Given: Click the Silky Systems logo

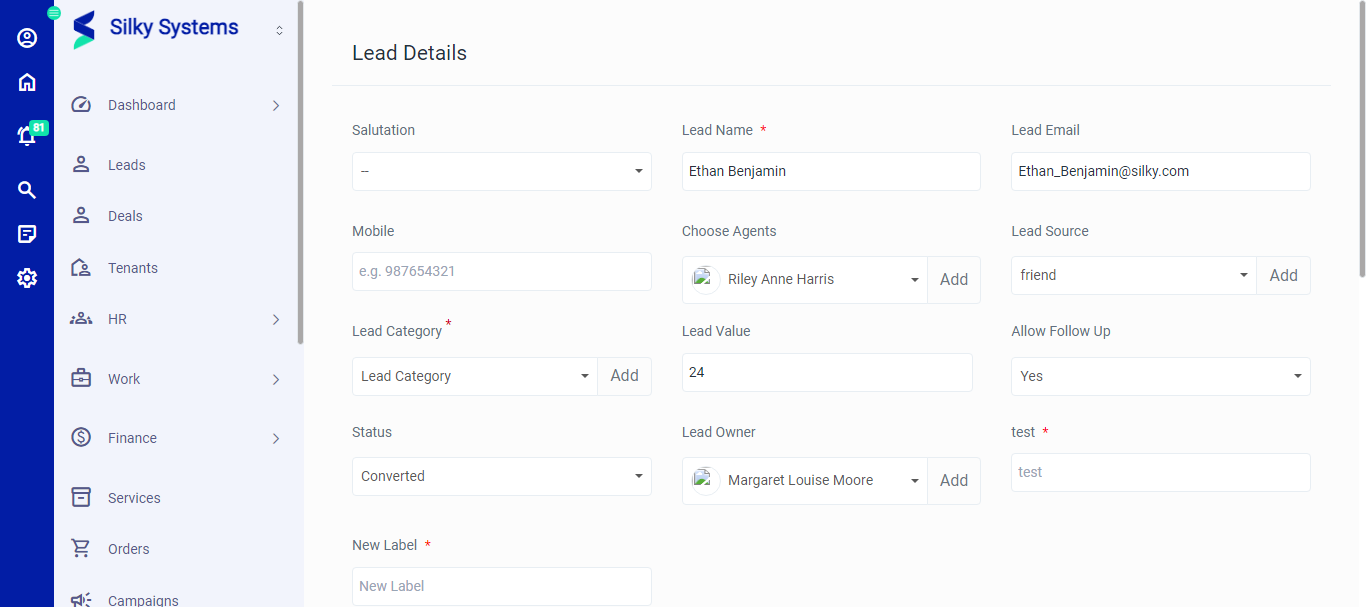Looking at the screenshot, I should click(85, 29).
